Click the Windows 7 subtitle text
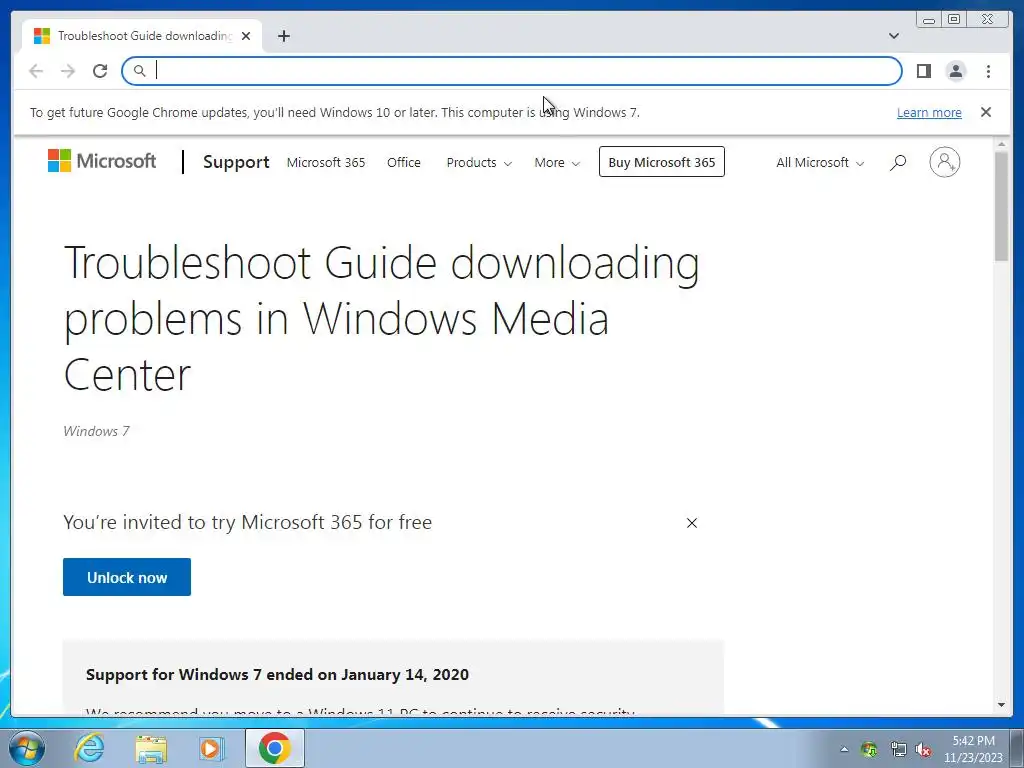 (x=97, y=431)
